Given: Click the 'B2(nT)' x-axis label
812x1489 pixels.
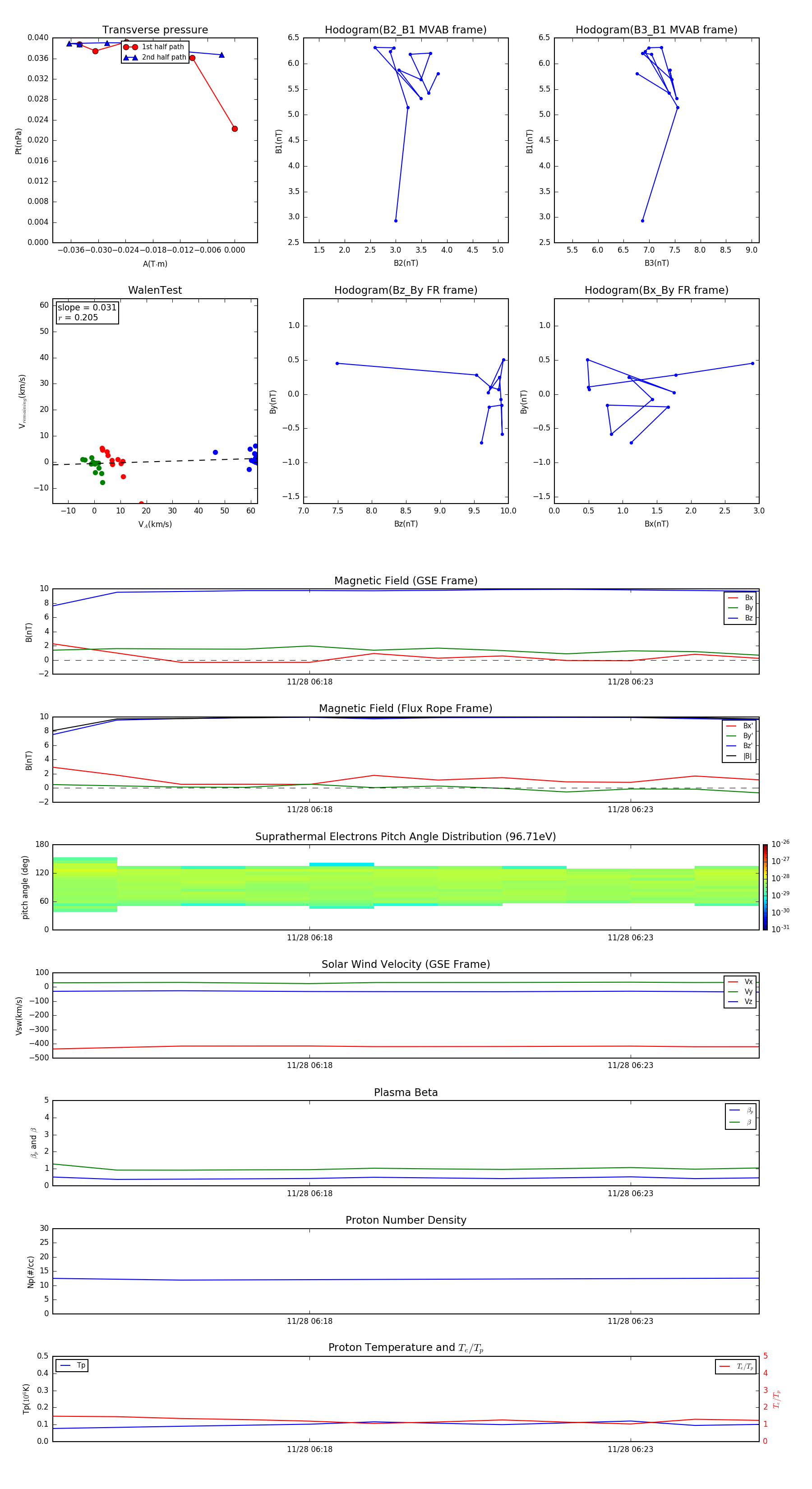Looking at the screenshot, I should [x=406, y=263].
